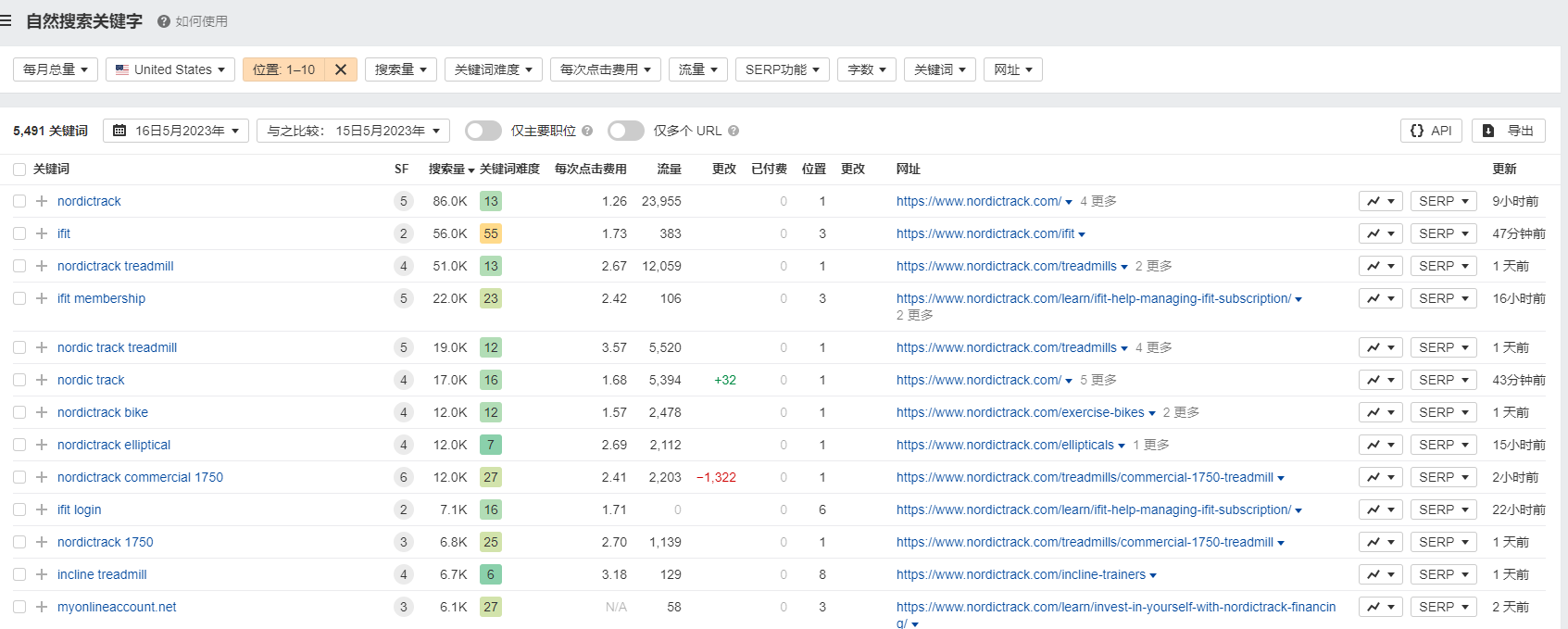This screenshot has width=1568, height=629.
Task: Open the monthly volume dropdown
Action: pyautogui.click(x=56, y=69)
